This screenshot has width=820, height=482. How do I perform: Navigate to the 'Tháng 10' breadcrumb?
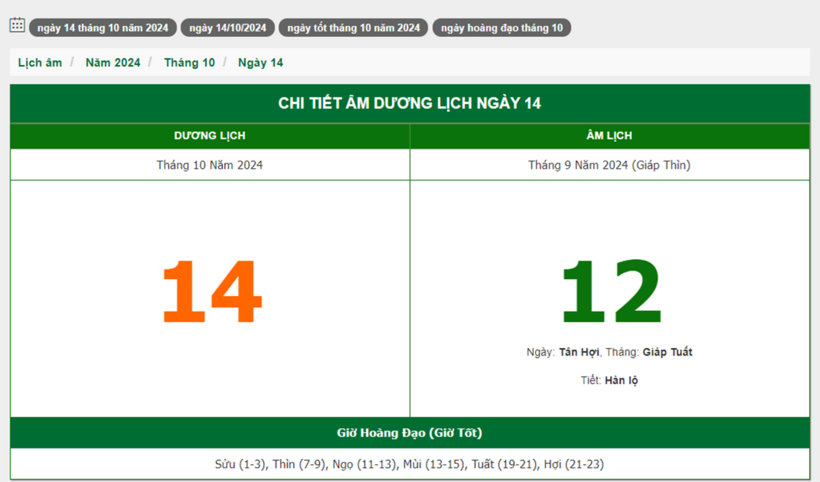[x=189, y=63]
